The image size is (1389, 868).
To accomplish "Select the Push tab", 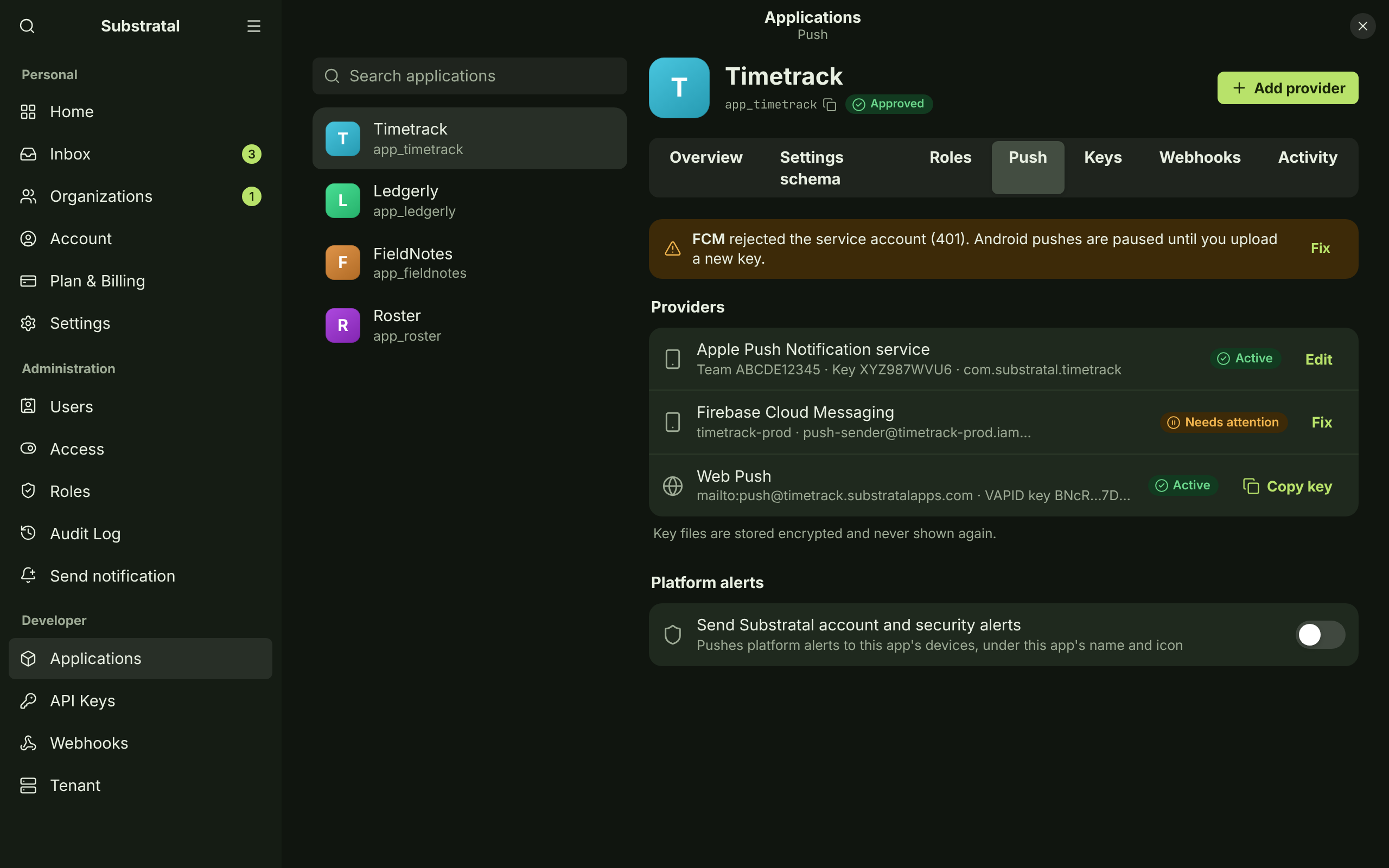I will 1028,168.
